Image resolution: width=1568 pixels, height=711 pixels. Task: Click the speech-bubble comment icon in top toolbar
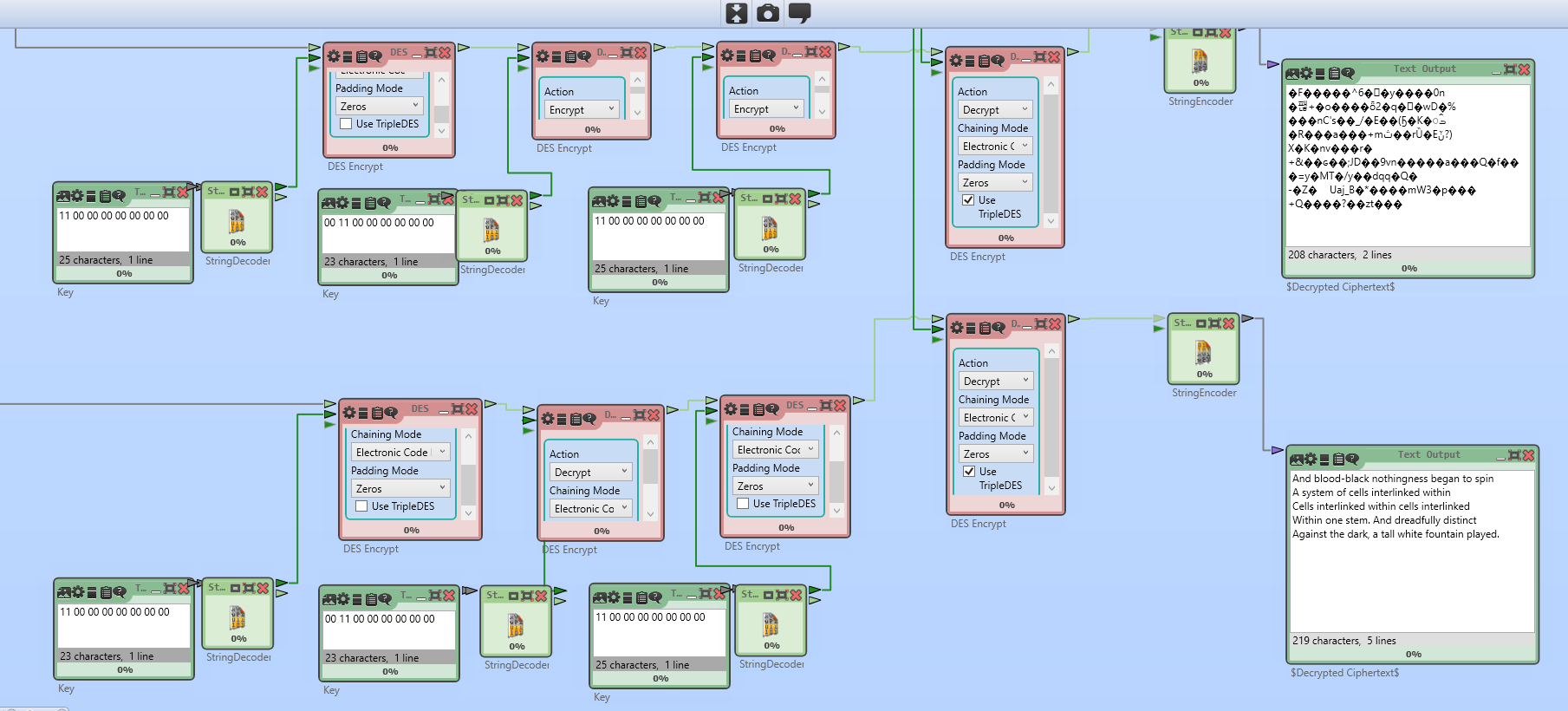(x=799, y=12)
